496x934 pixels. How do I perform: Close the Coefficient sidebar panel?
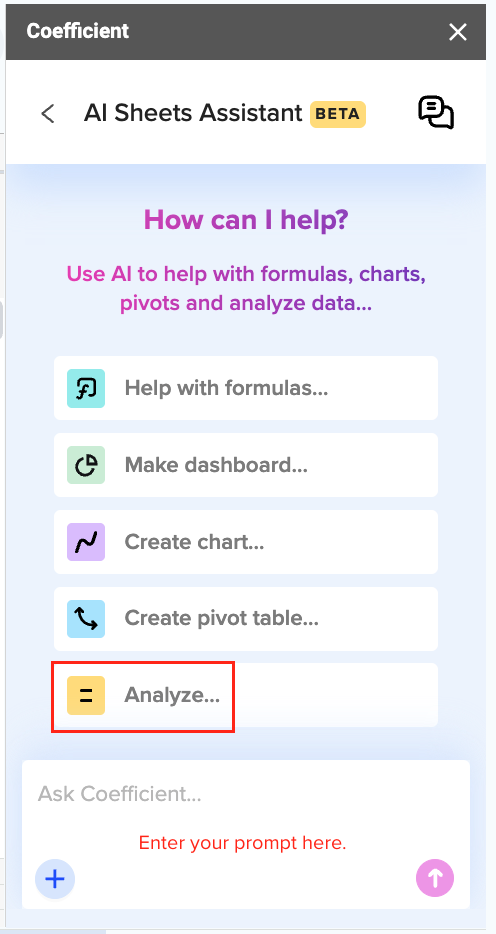[x=457, y=32]
